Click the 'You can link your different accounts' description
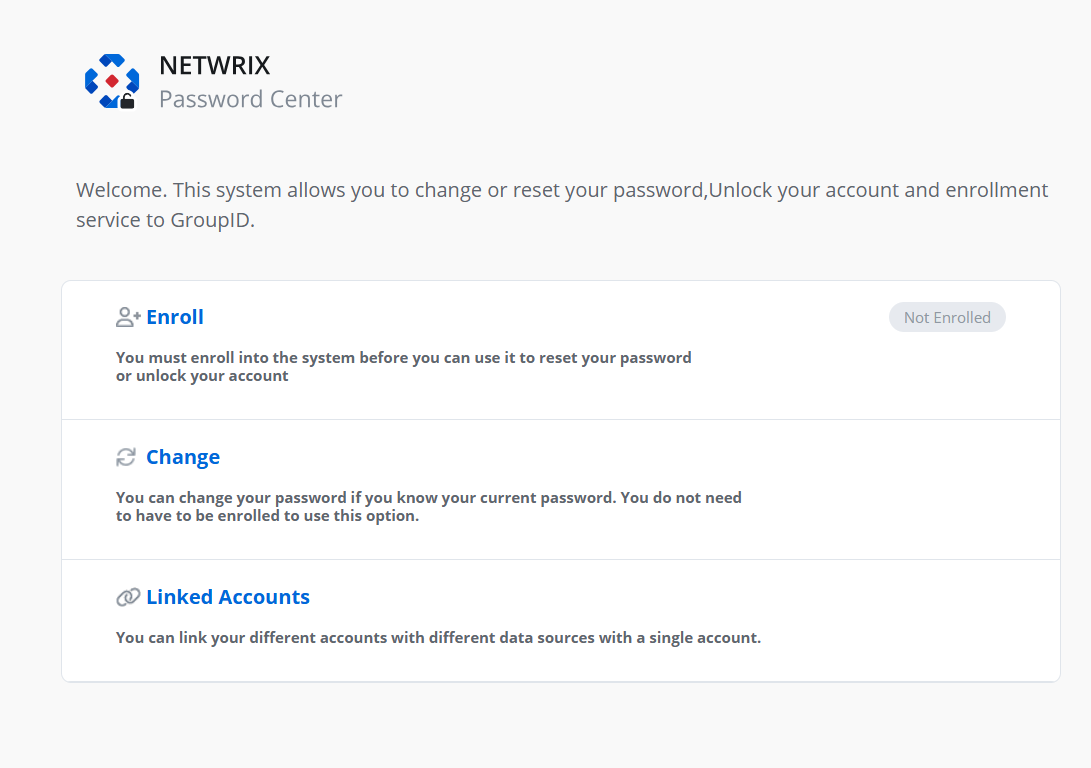 point(438,638)
